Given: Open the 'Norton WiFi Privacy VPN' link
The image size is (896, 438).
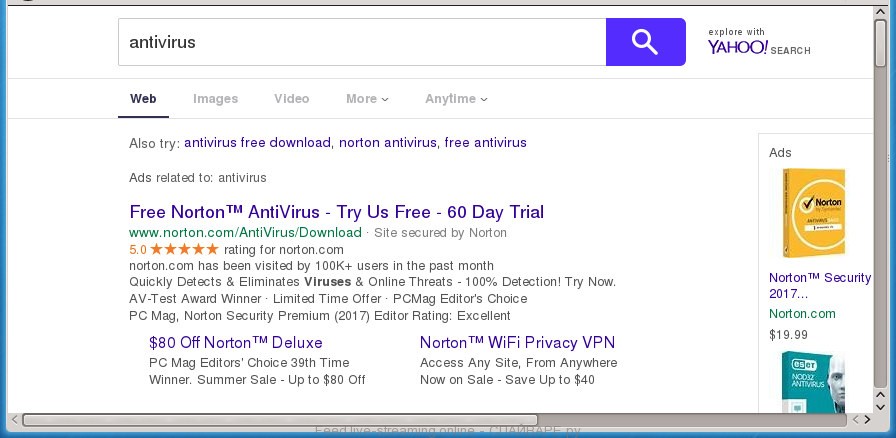Looking at the screenshot, I should pyautogui.click(x=517, y=343).
